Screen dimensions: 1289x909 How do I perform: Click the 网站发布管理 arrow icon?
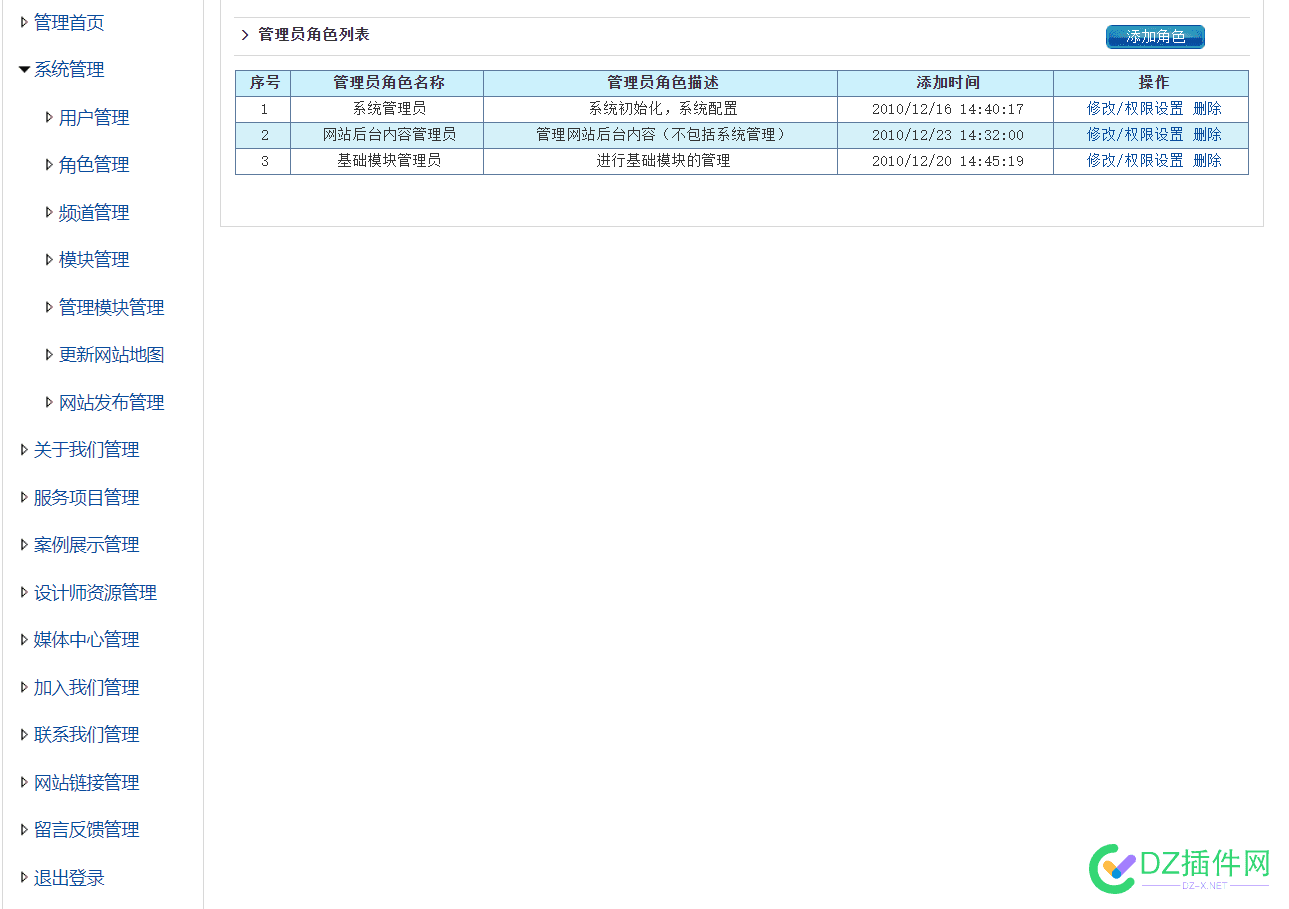(x=49, y=402)
